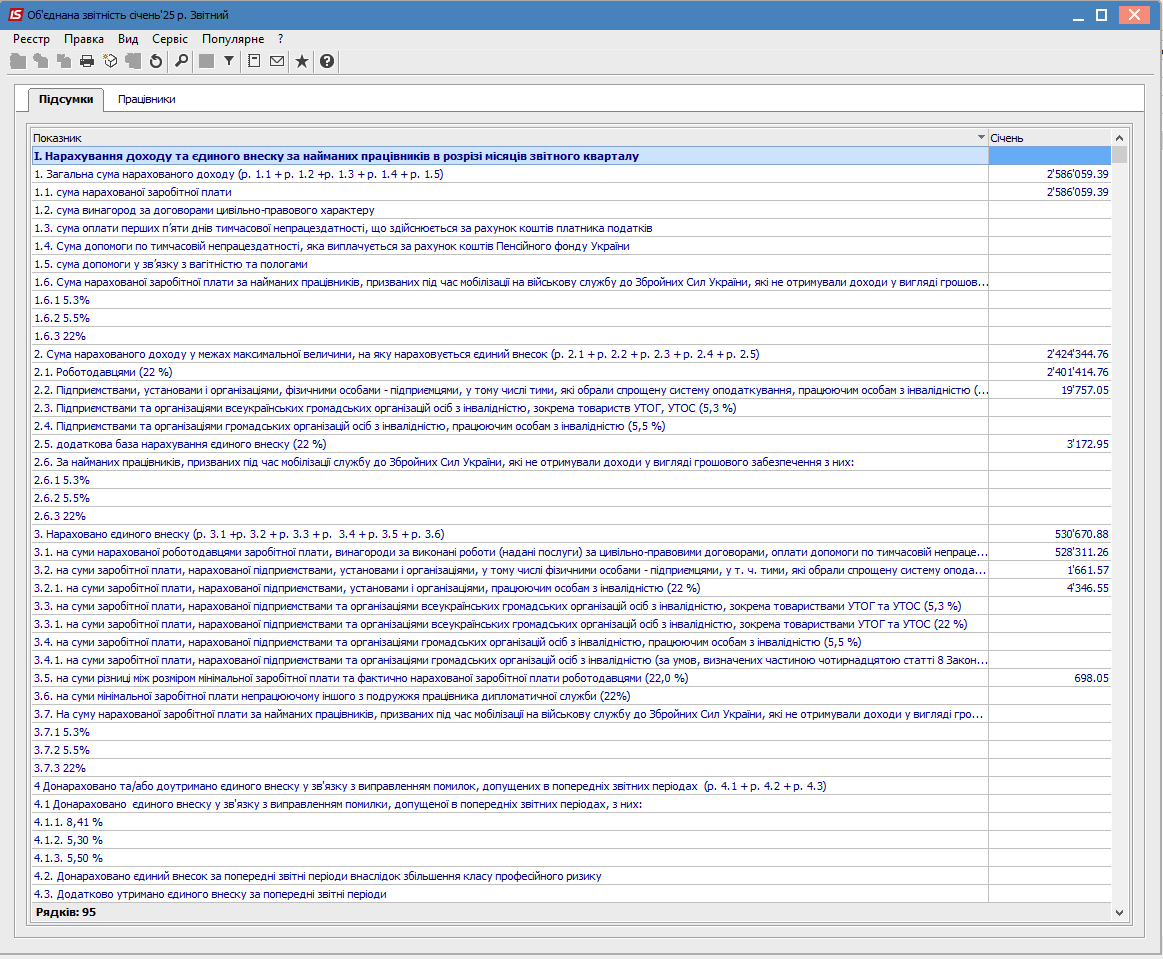
Task: Click the vertical scrollbar thumb
Action: [1119, 154]
